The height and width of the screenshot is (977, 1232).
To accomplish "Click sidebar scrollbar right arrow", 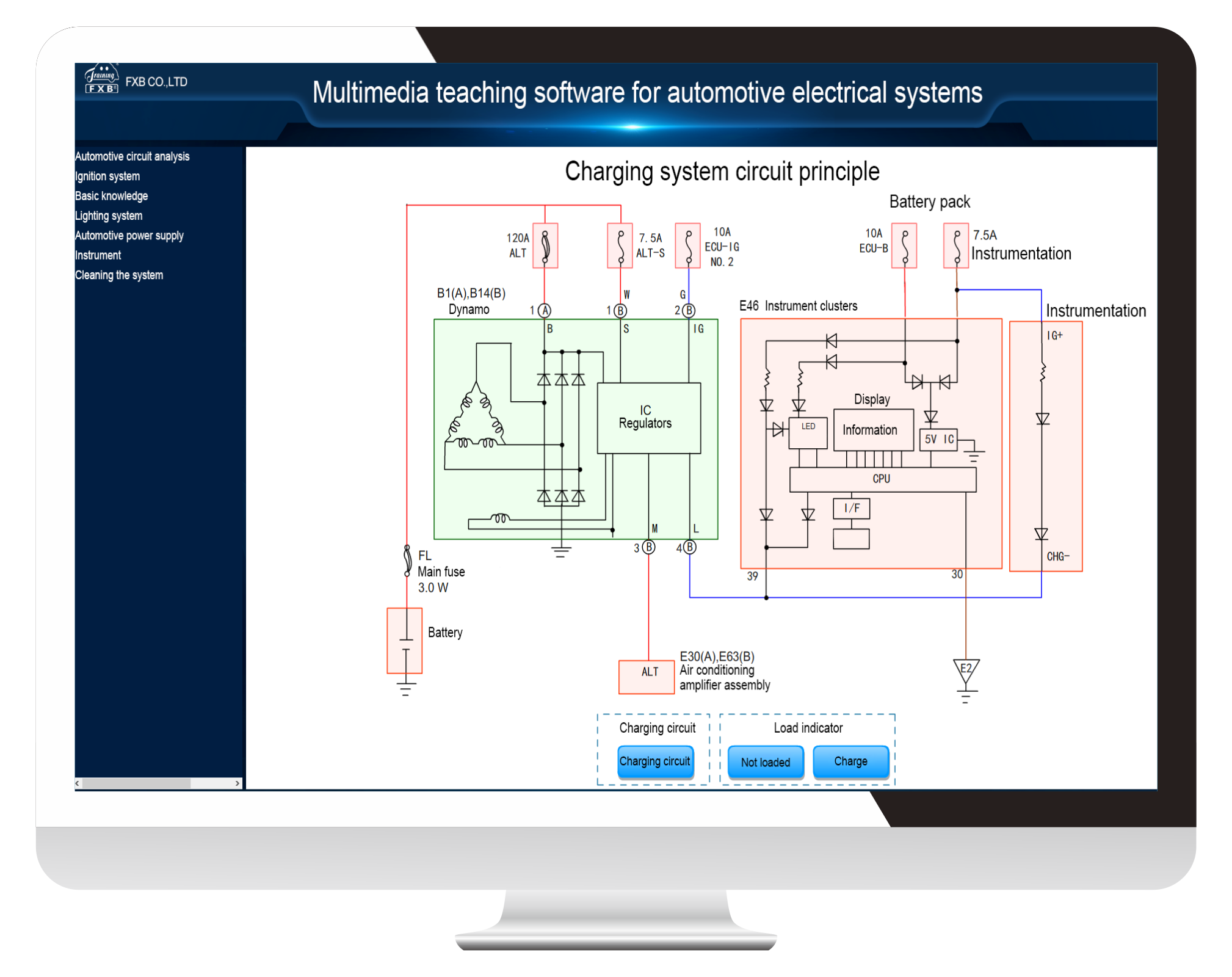I will coord(237,783).
